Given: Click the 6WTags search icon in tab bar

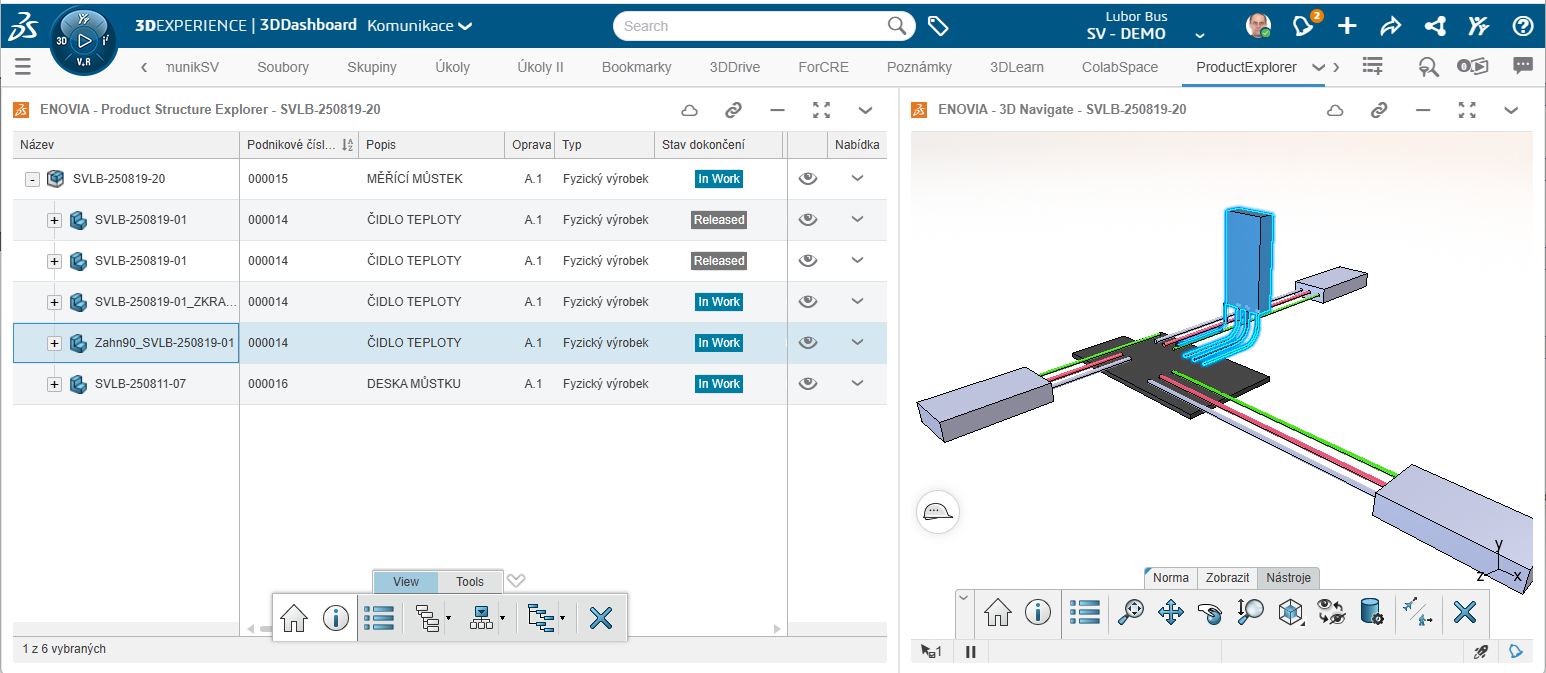Looking at the screenshot, I should (x=1428, y=67).
